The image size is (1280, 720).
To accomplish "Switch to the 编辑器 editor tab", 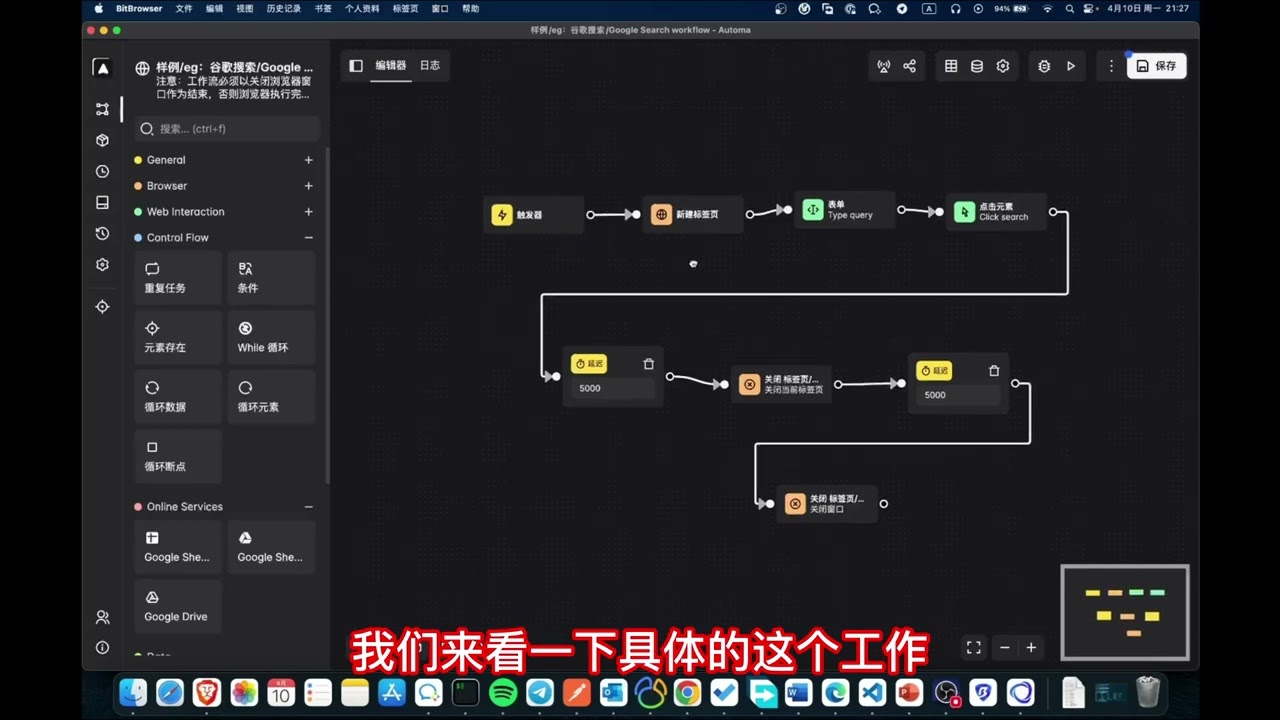I will point(391,66).
